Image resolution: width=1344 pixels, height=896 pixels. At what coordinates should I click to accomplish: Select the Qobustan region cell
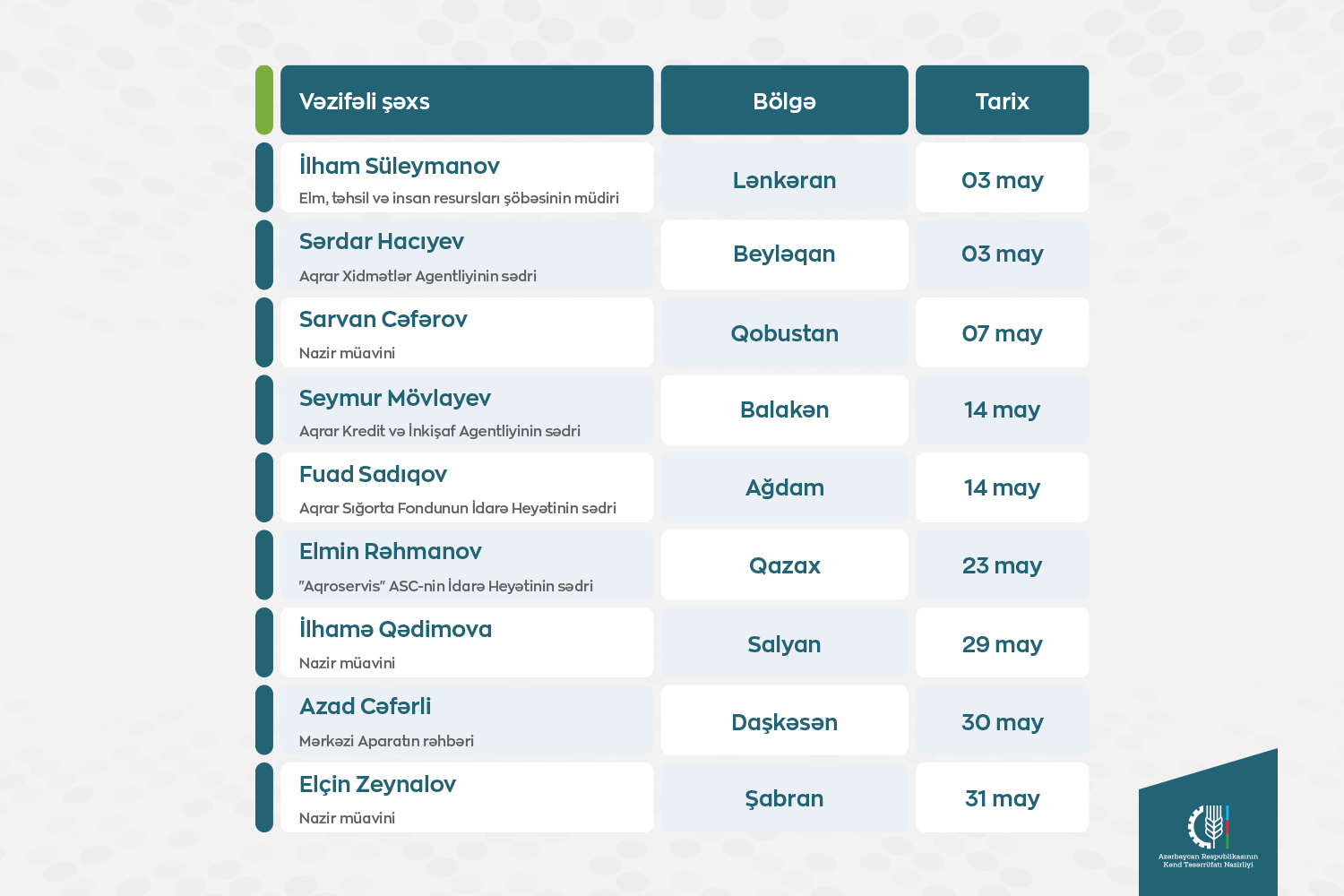coord(784,332)
